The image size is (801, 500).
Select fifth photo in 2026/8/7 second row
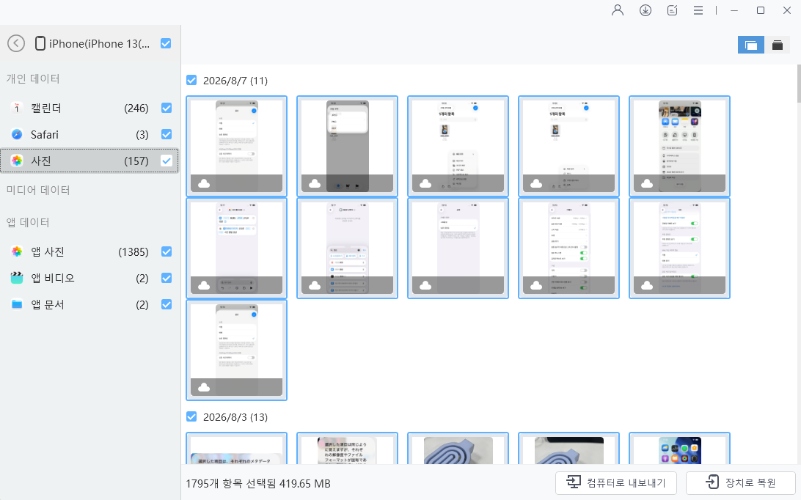coord(679,248)
